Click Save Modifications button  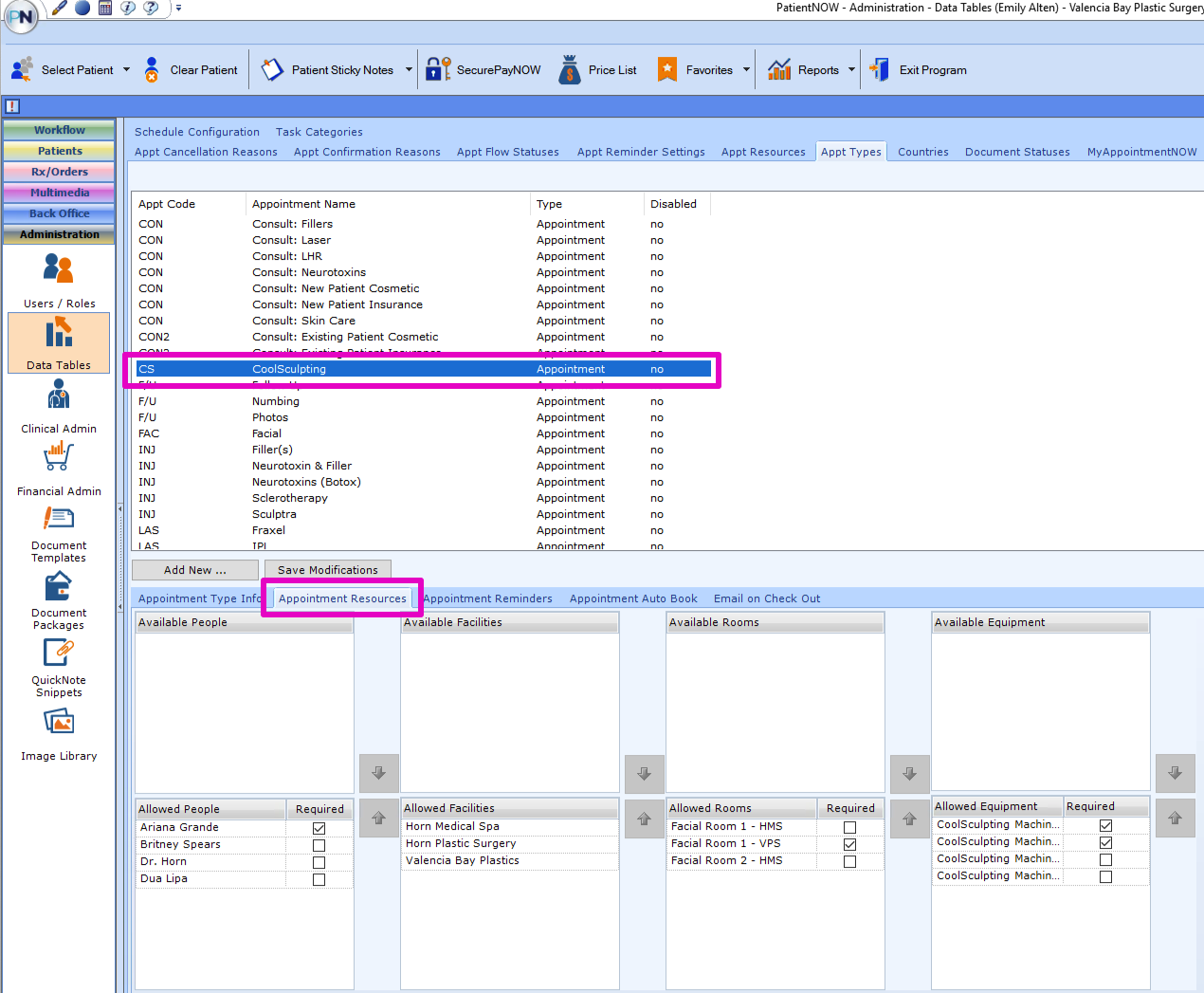point(328,570)
